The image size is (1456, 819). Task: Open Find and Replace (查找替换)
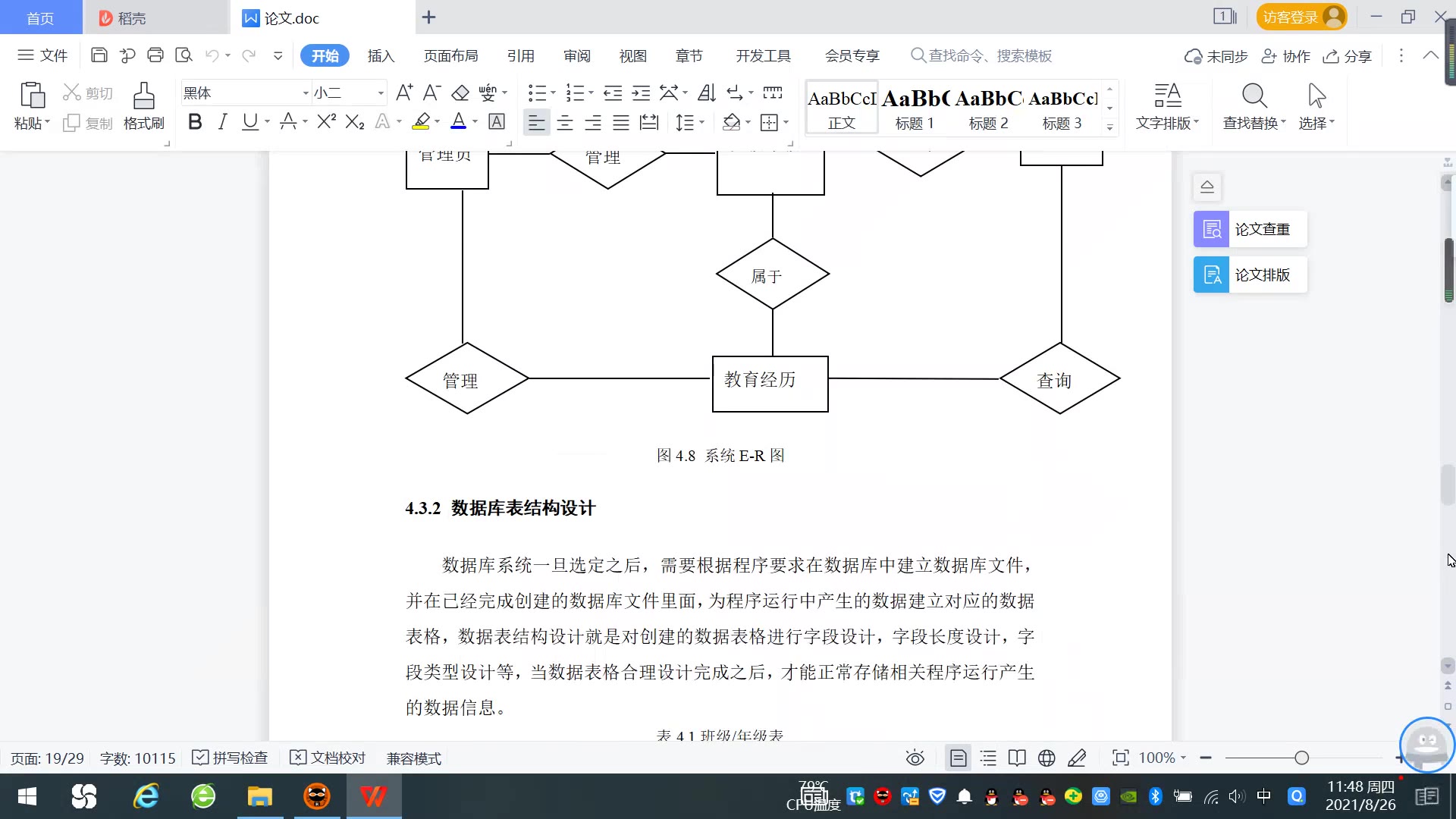(1254, 105)
